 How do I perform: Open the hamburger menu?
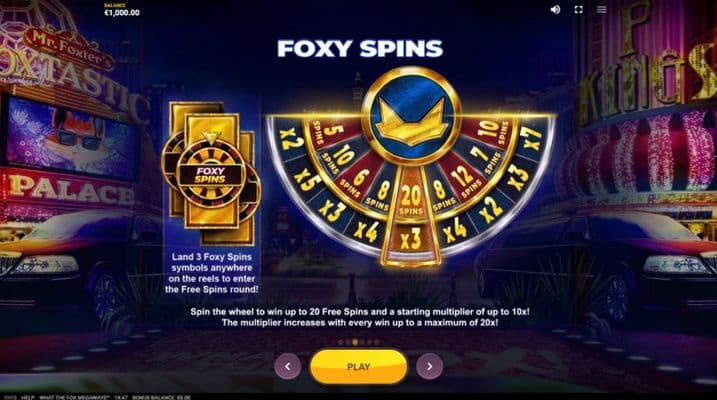coord(601,10)
